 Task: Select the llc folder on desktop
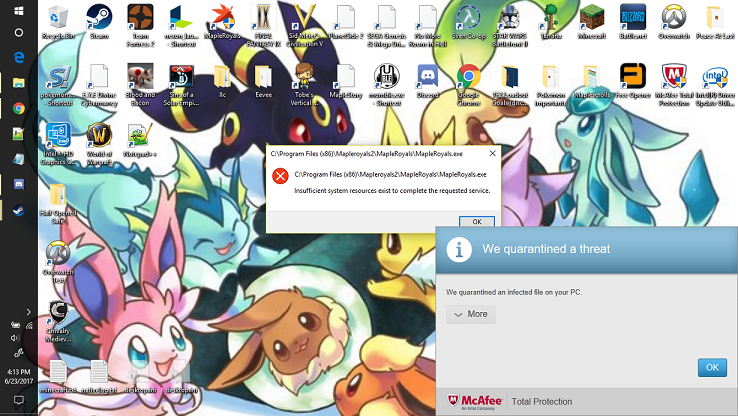[223, 81]
